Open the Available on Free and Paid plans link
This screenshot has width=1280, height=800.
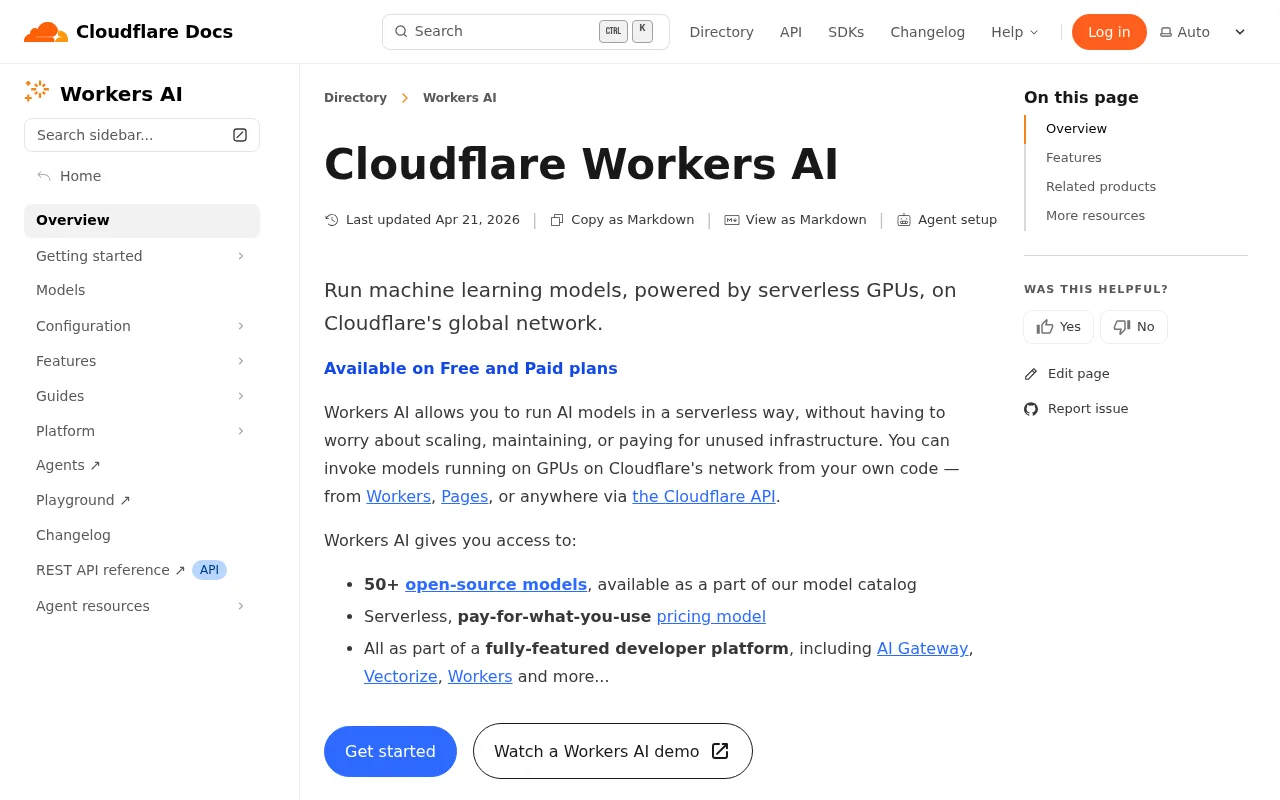click(x=471, y=368)
